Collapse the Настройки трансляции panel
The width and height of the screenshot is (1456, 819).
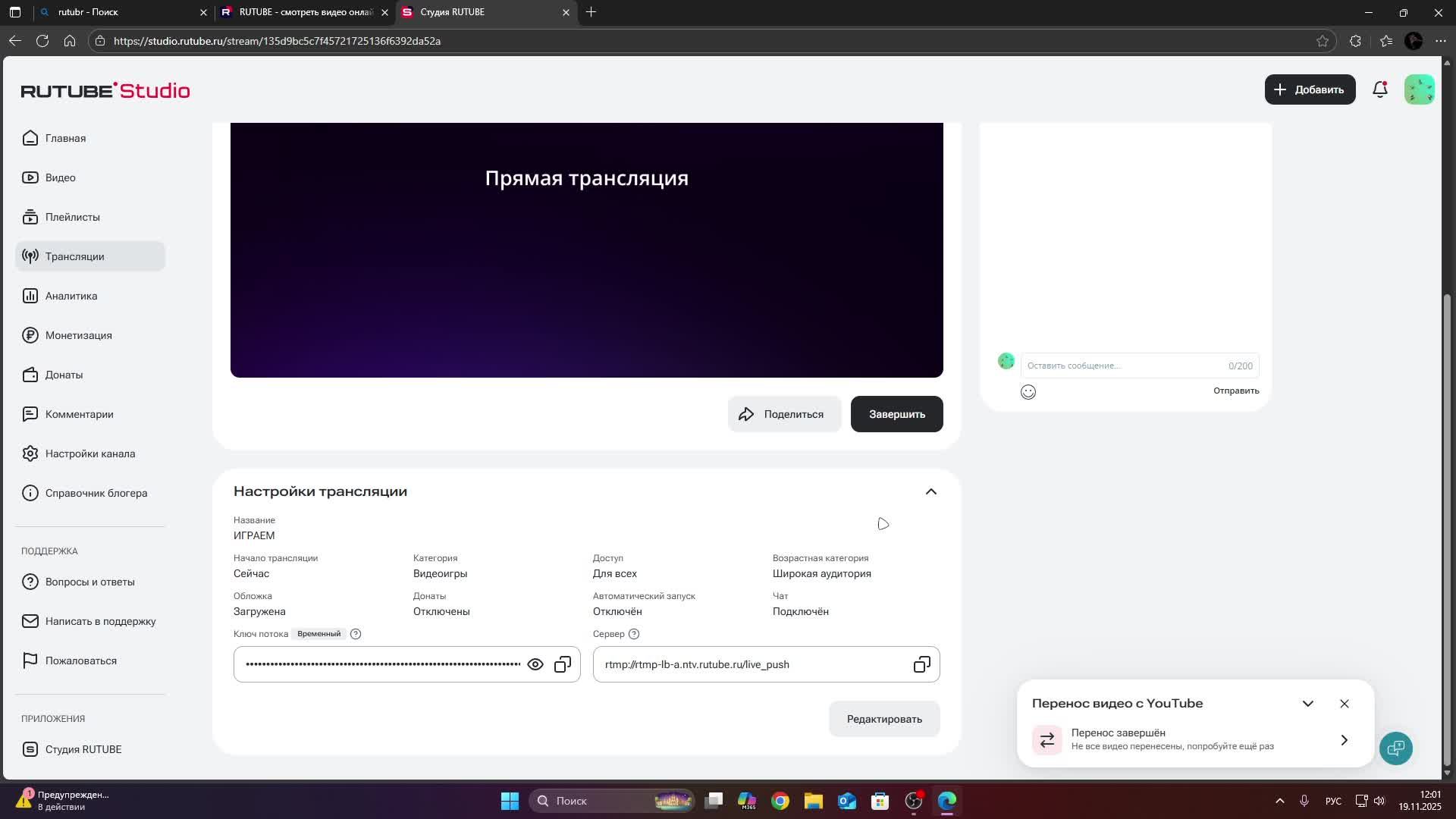click(x=930, y=491)
